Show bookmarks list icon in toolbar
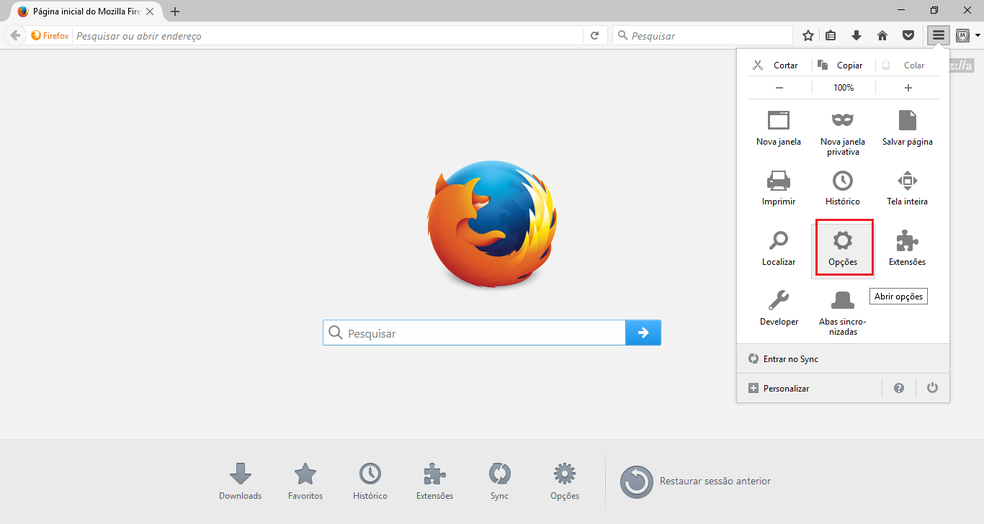 (831, 36)
